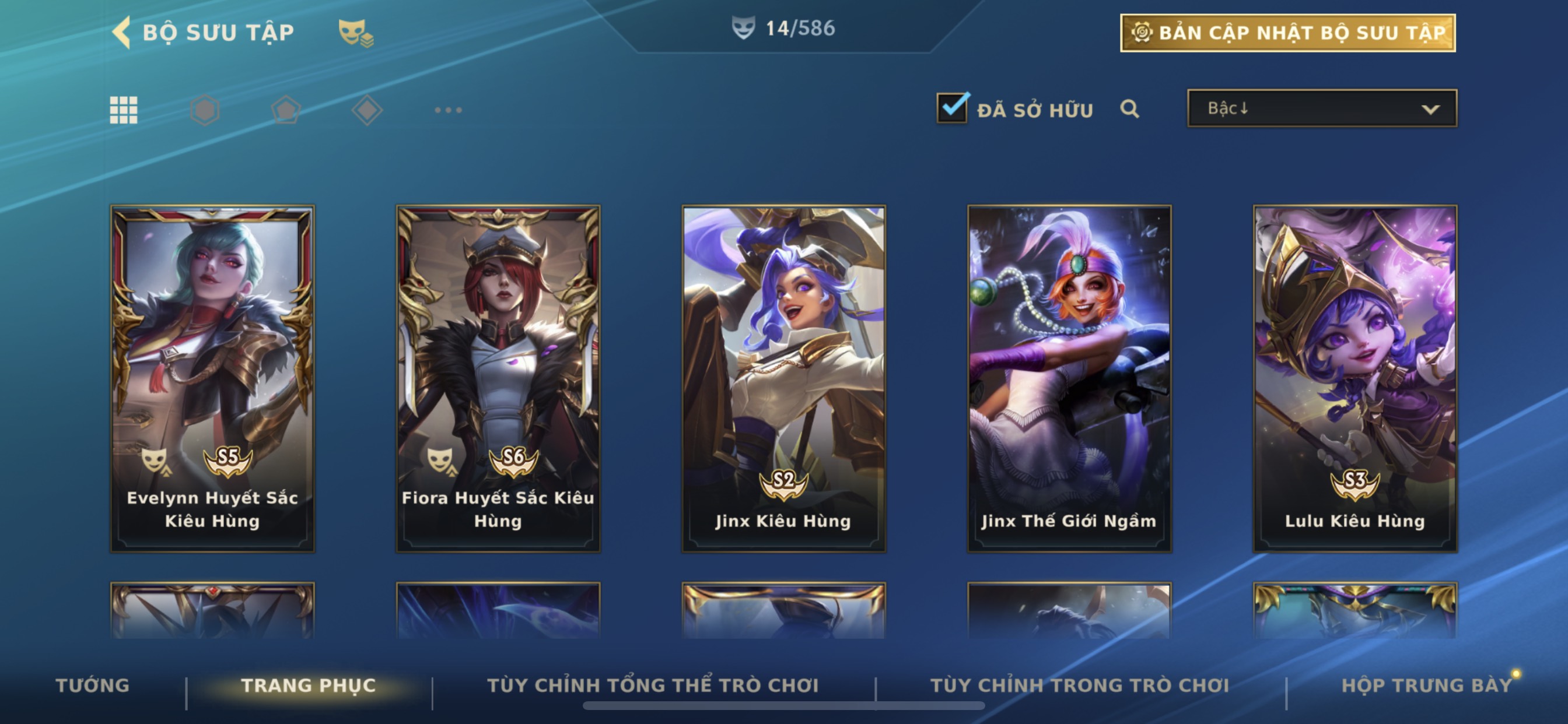
Task: Select Tùy Chỉnh Tổng Thể Trò Chơi
Action: point(653,686)
